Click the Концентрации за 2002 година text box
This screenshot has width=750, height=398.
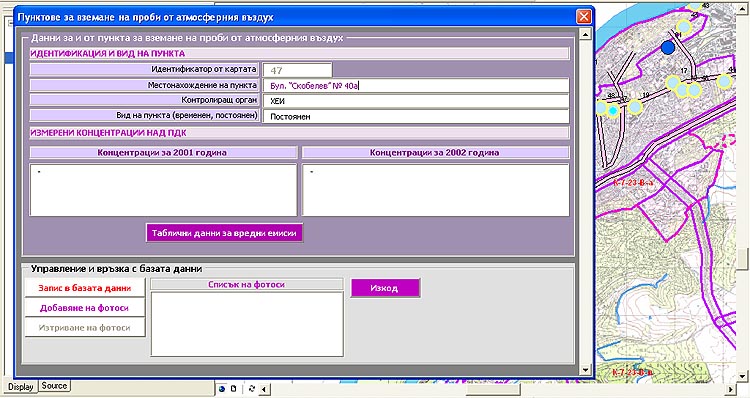point(436,190)
